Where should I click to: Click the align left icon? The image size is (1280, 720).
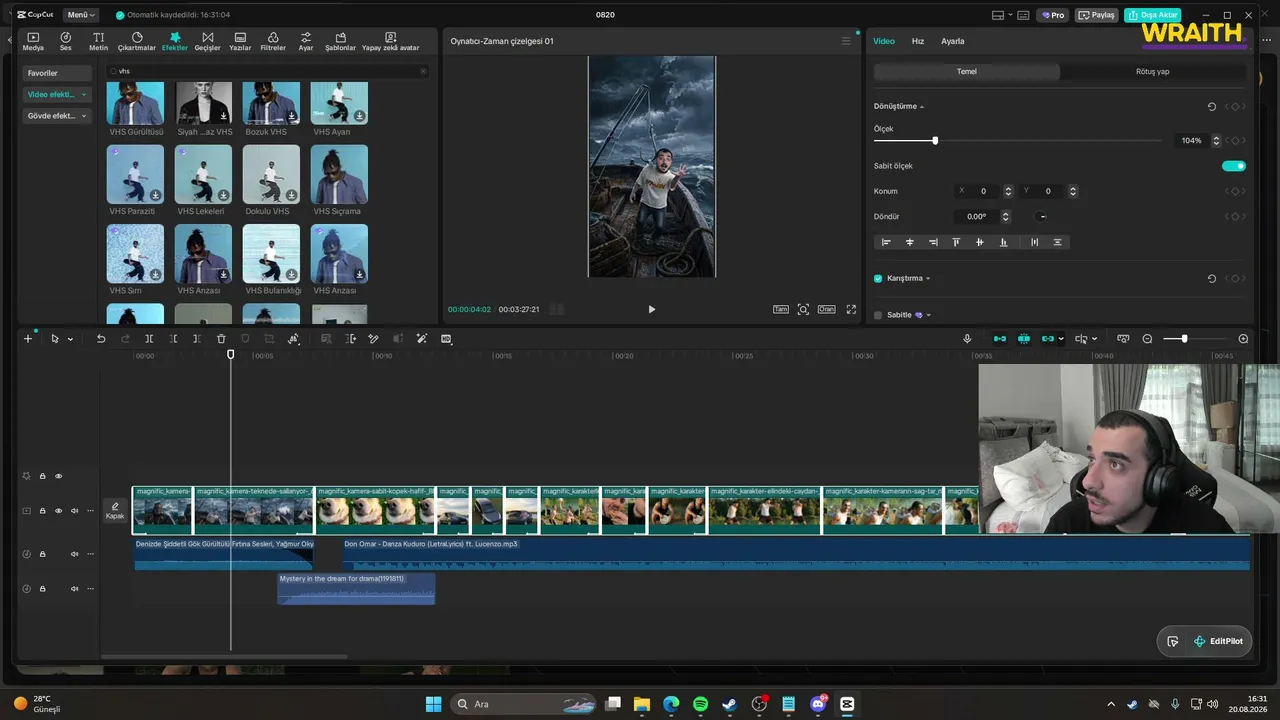tap(886, 242)
